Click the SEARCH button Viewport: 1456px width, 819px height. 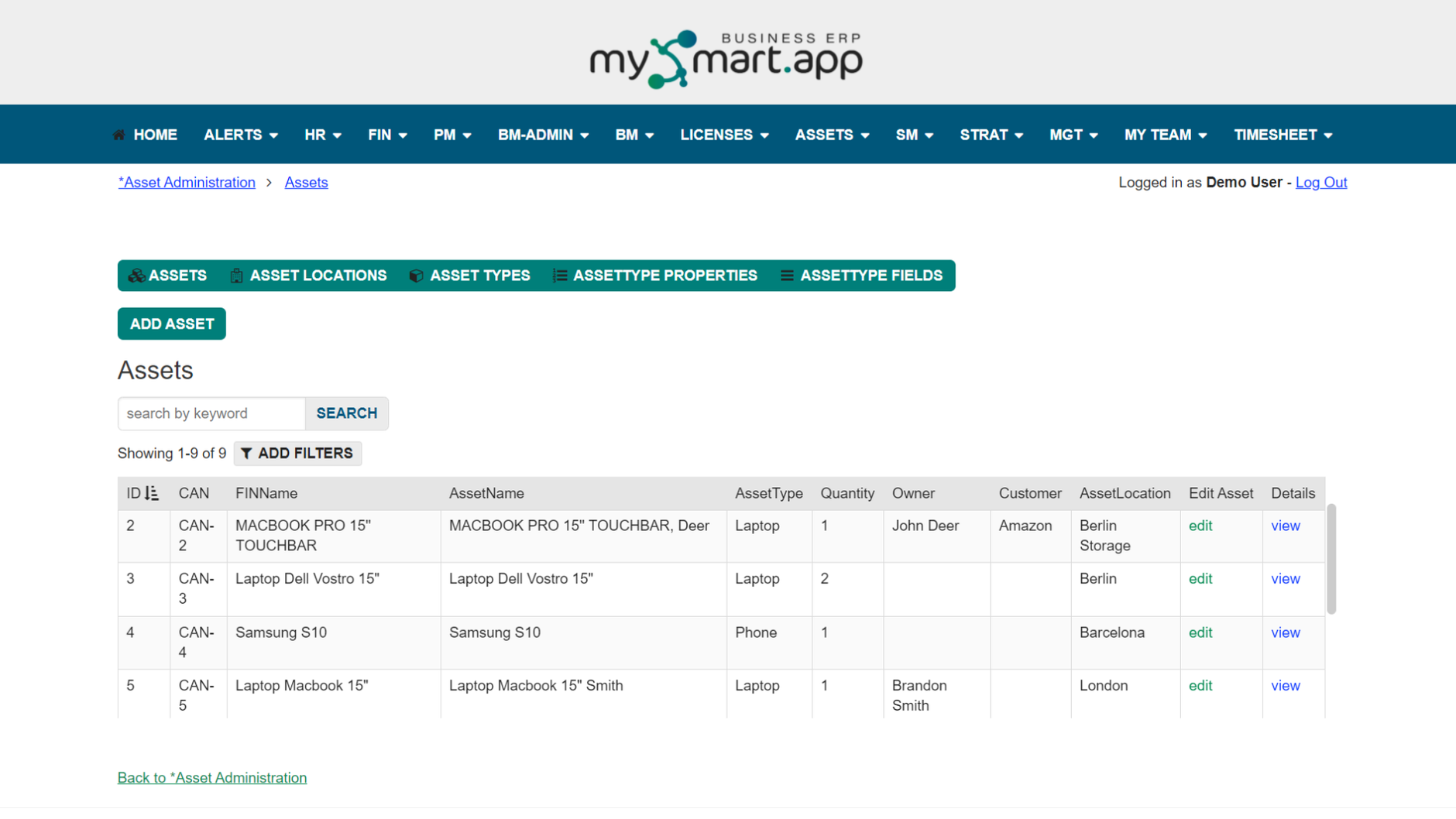click(x=347, y=413)
